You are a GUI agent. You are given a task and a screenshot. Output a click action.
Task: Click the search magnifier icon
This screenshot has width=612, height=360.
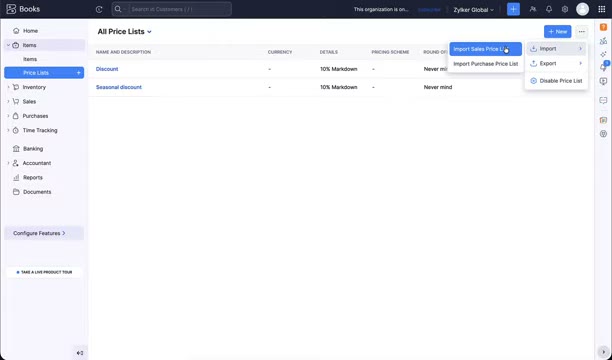pos(118,9)
